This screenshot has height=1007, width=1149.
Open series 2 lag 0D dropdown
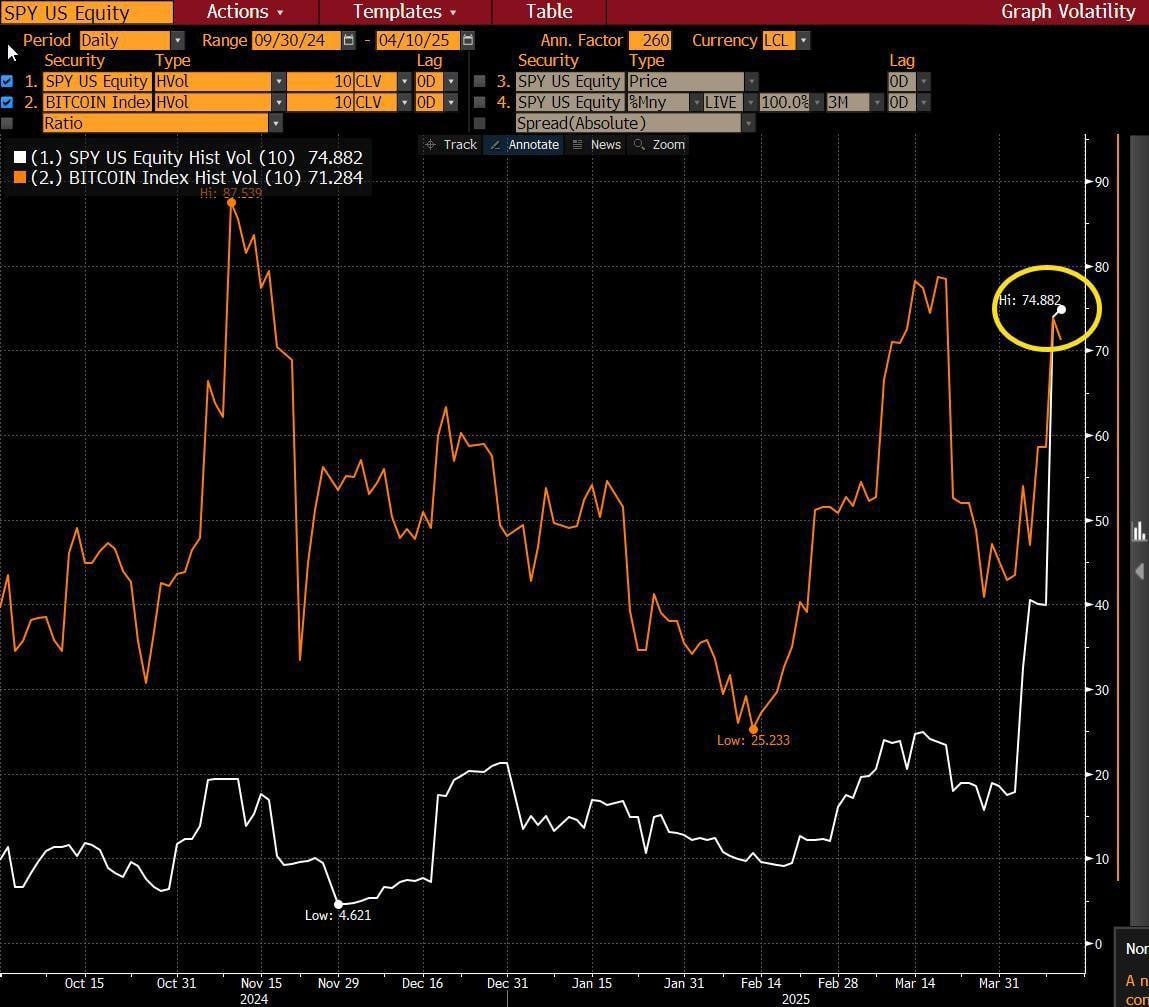tap(451, 103)
